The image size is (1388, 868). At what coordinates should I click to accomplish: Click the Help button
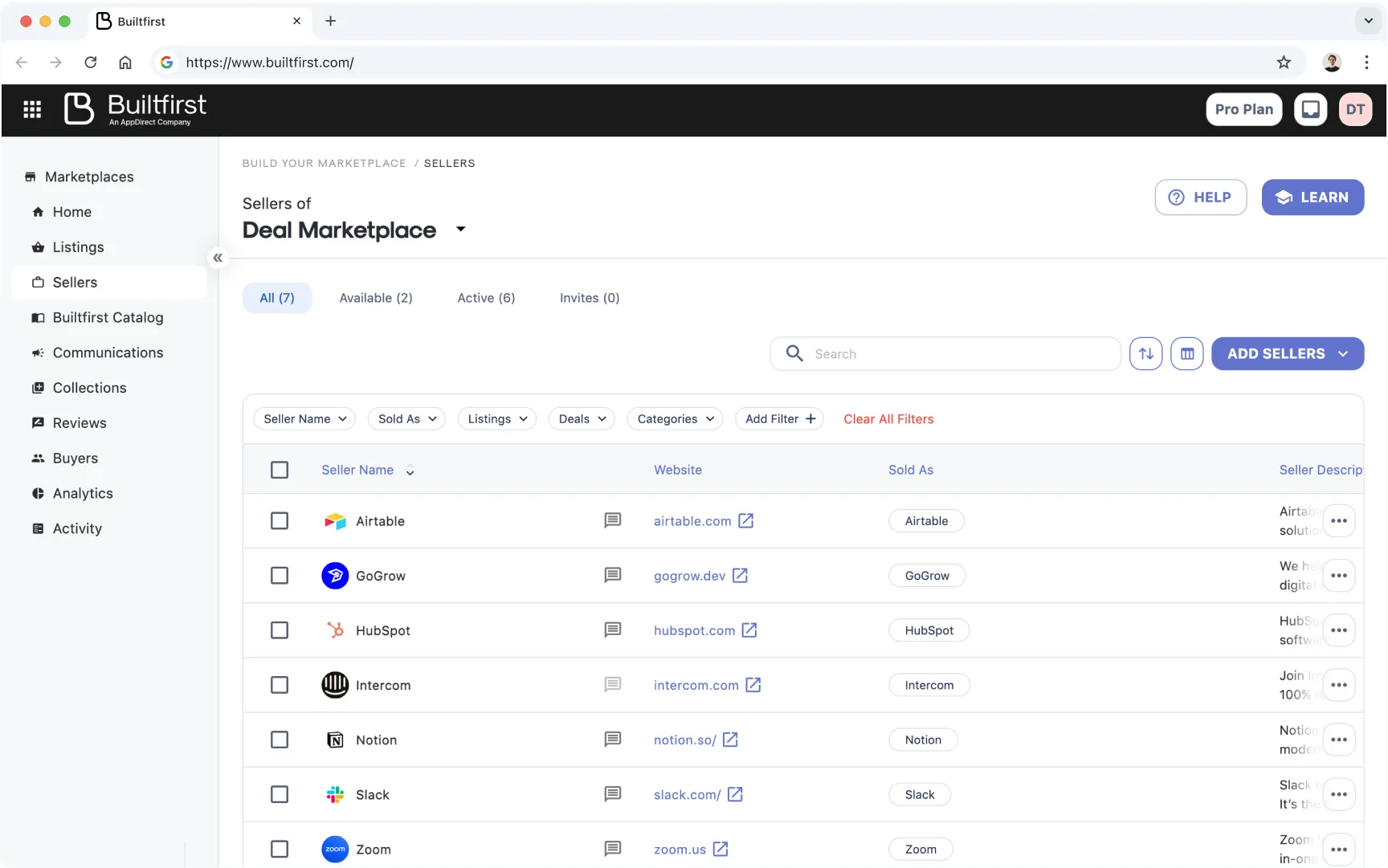pyautogui.click(x=1201, y=198)
